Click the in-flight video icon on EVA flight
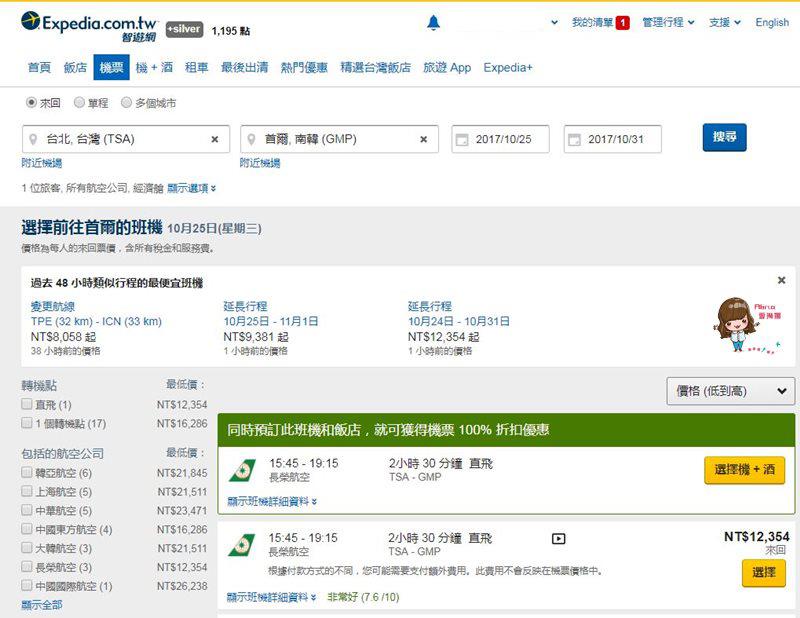 pyautogui.click(x=559, y=539)
